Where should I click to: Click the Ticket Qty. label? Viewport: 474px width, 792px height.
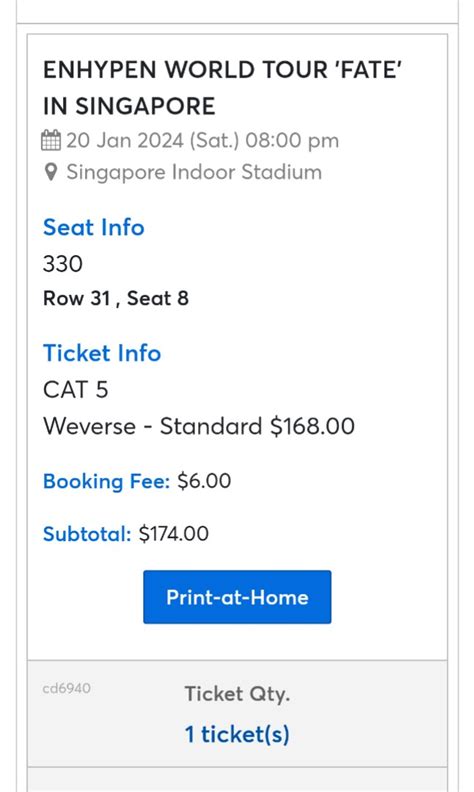(237, 695)
